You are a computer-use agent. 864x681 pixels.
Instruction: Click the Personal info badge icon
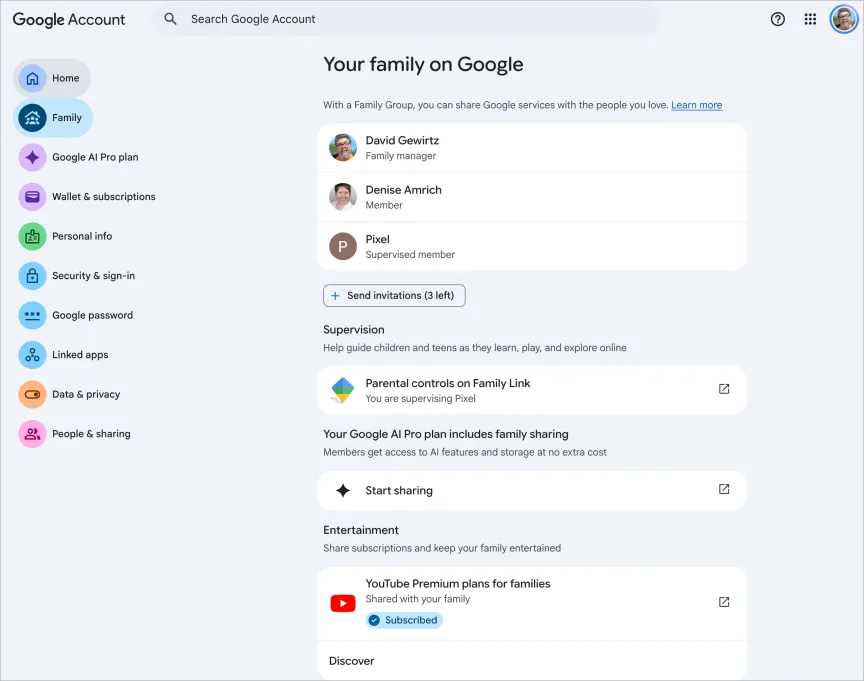[x=33, y=236]
